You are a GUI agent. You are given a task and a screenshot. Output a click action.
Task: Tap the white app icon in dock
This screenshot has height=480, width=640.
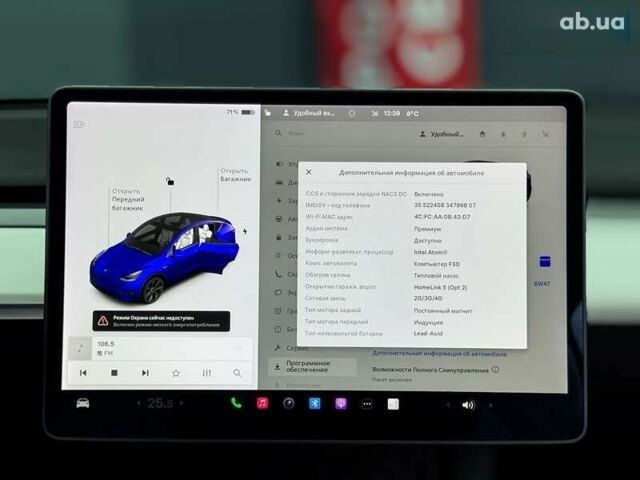[x=393, y=404]
